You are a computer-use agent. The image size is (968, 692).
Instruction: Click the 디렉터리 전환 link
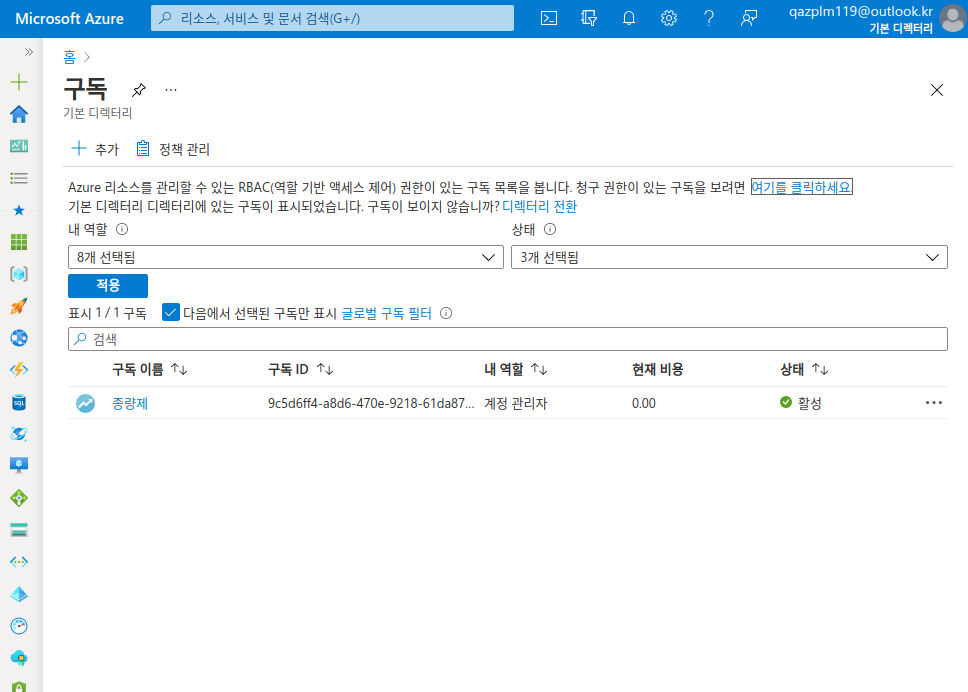point(540,206)
